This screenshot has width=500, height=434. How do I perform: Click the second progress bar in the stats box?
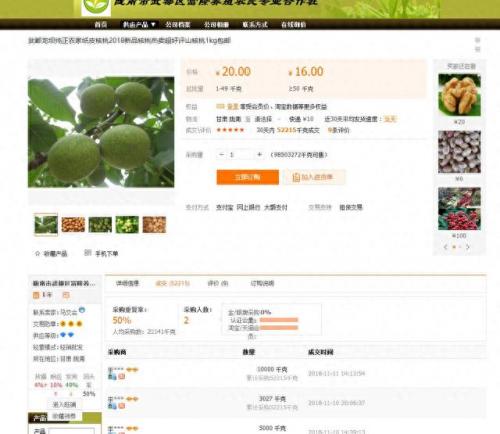pos(279,328)
